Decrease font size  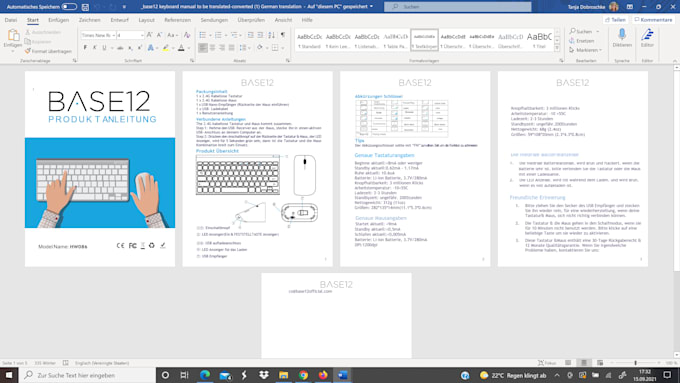point(159,35)
